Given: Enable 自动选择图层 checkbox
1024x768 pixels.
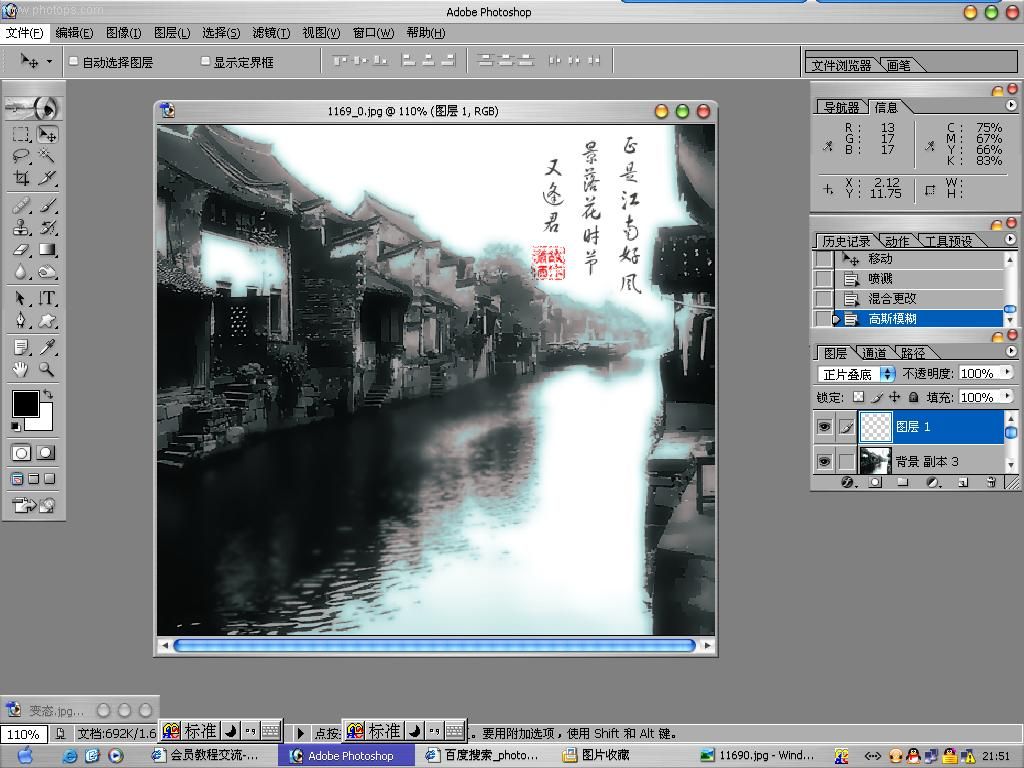Looking at the screenshot, I should point(74,61).
